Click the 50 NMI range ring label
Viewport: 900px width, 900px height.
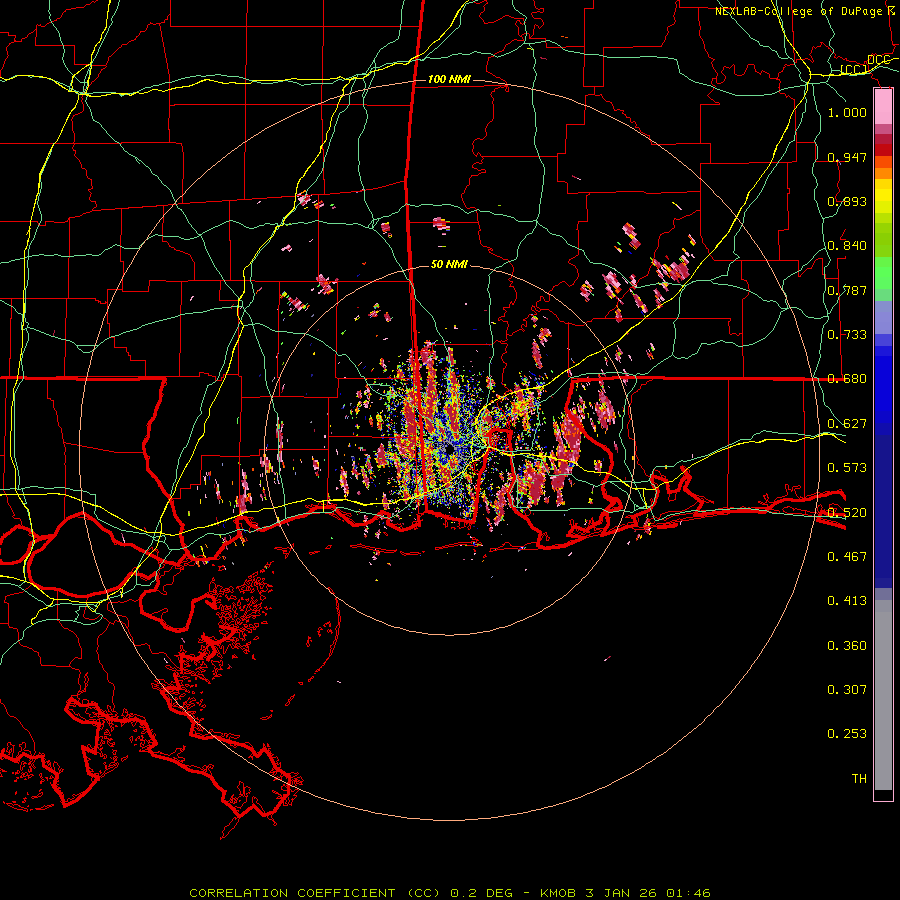pyautogui.click(x=449, y=264)
